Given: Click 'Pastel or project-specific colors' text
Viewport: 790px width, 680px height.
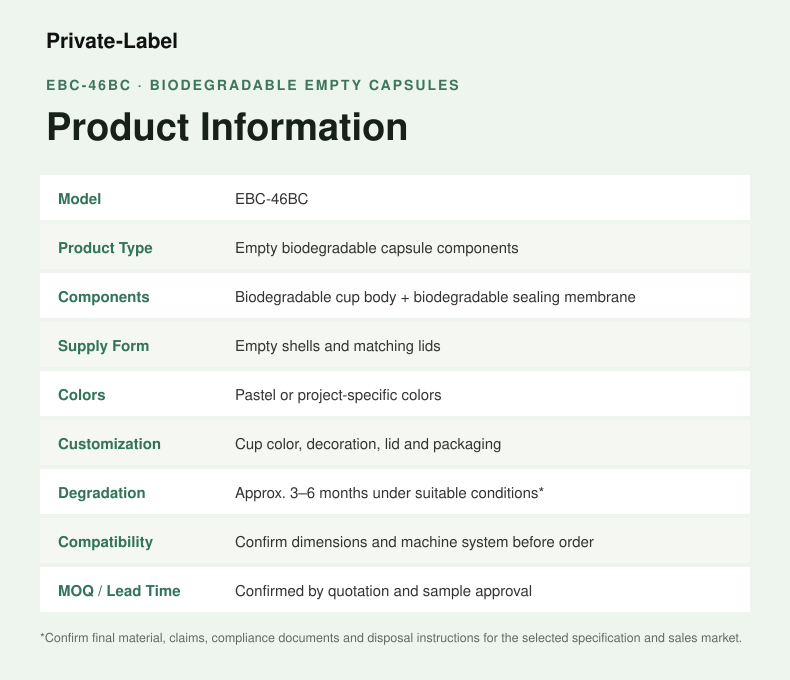Looking at the screenshot, I should [338, 395].
